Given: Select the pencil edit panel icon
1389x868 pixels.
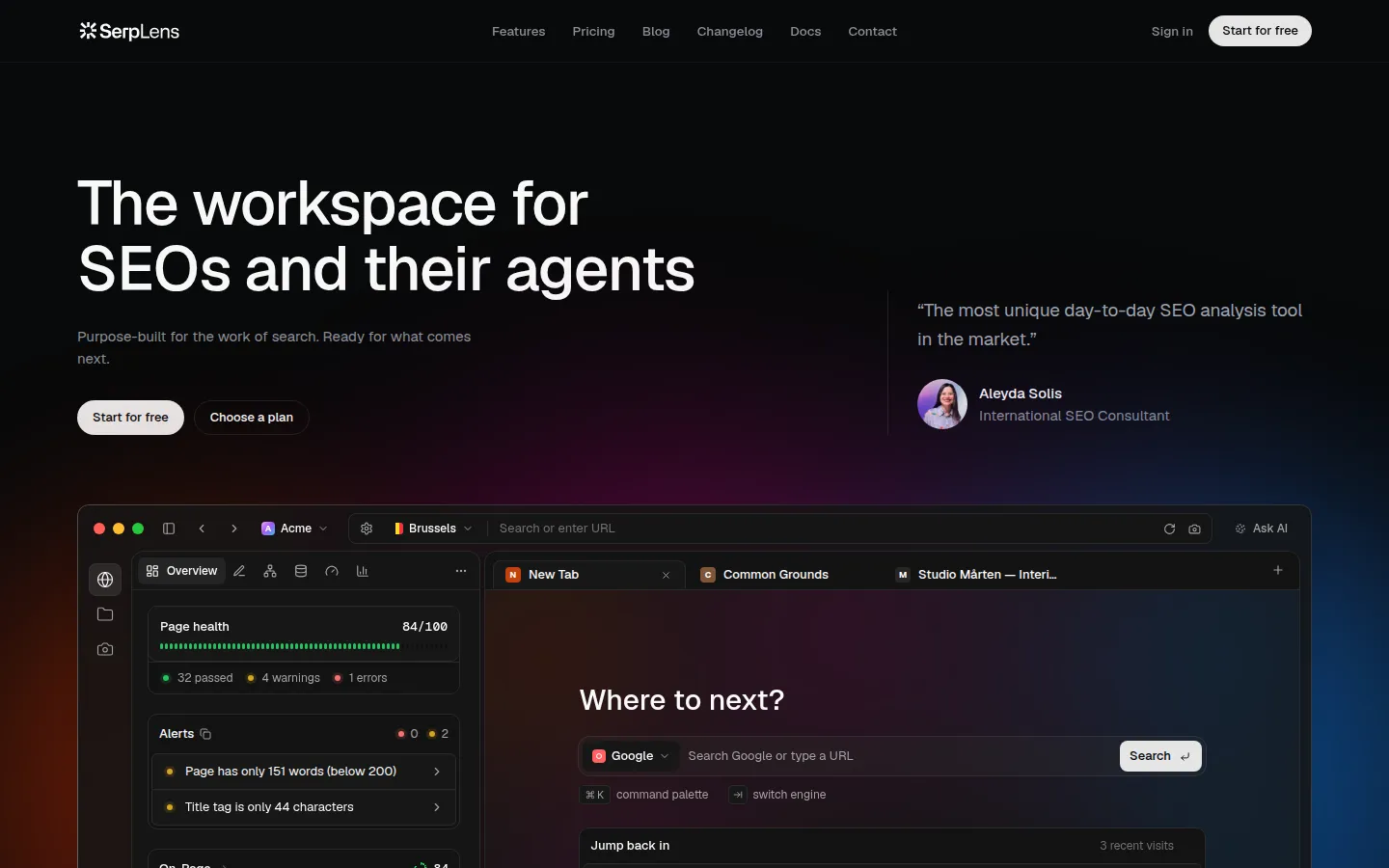Looking at the screenshot, I should point(239,571).
